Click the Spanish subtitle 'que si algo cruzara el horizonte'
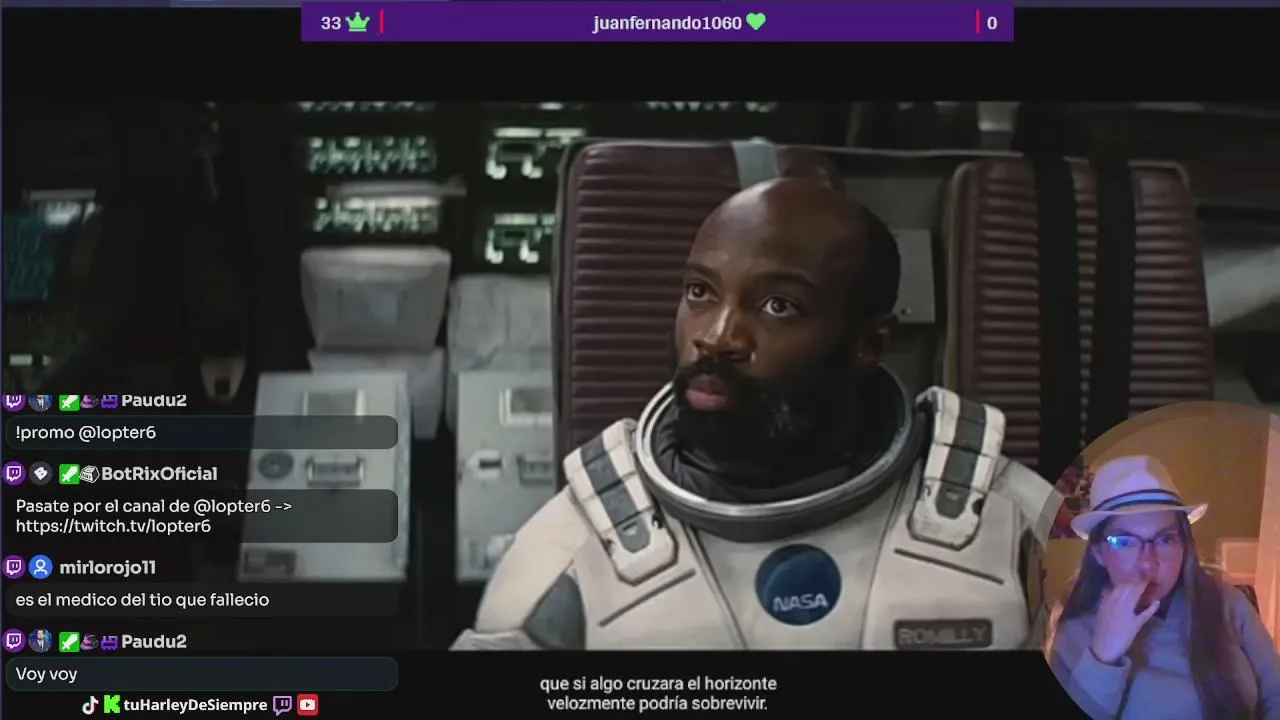This screenshot has height=720, width=1280. tap(658, 684)
